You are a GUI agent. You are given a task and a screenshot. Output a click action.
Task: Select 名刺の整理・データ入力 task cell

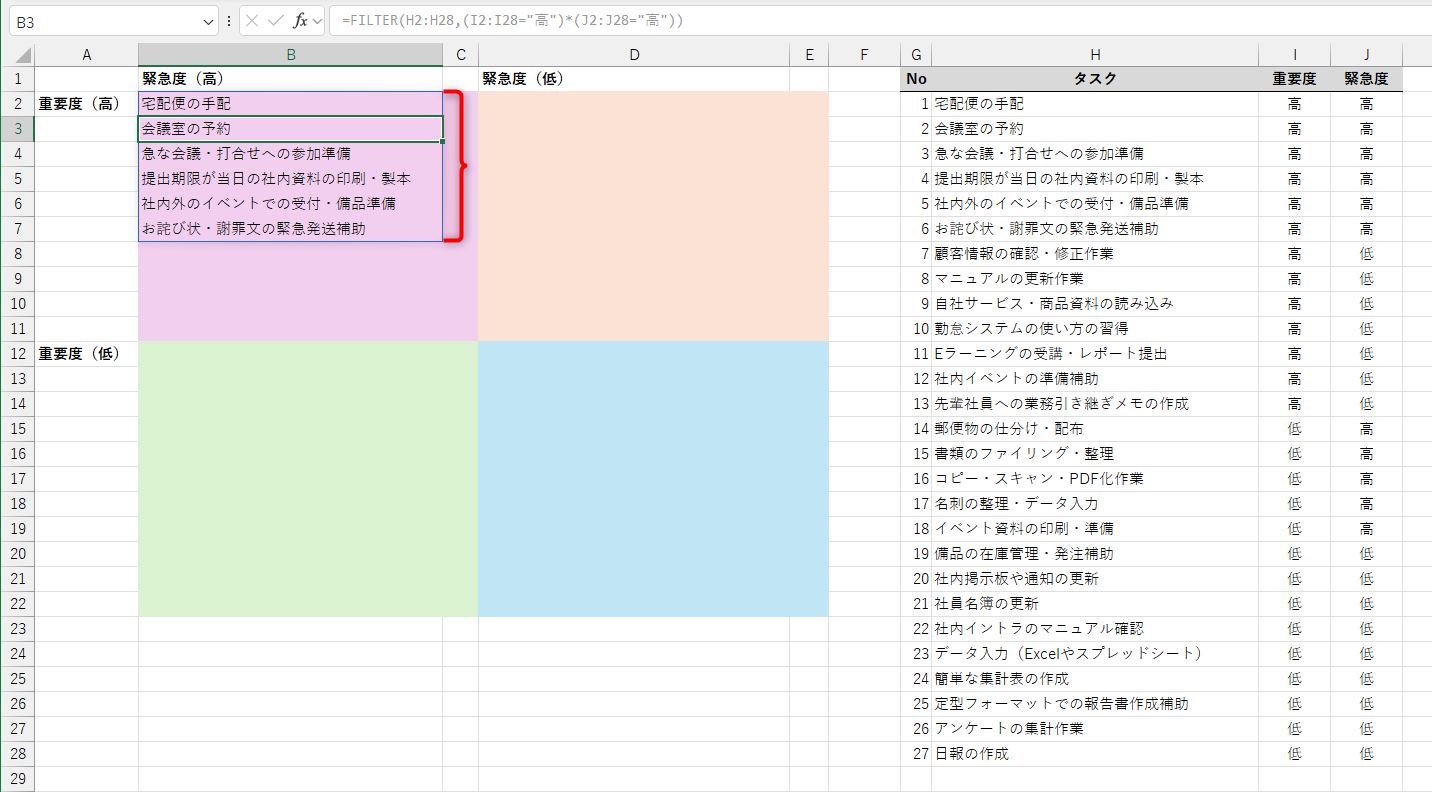(1095, 504)
